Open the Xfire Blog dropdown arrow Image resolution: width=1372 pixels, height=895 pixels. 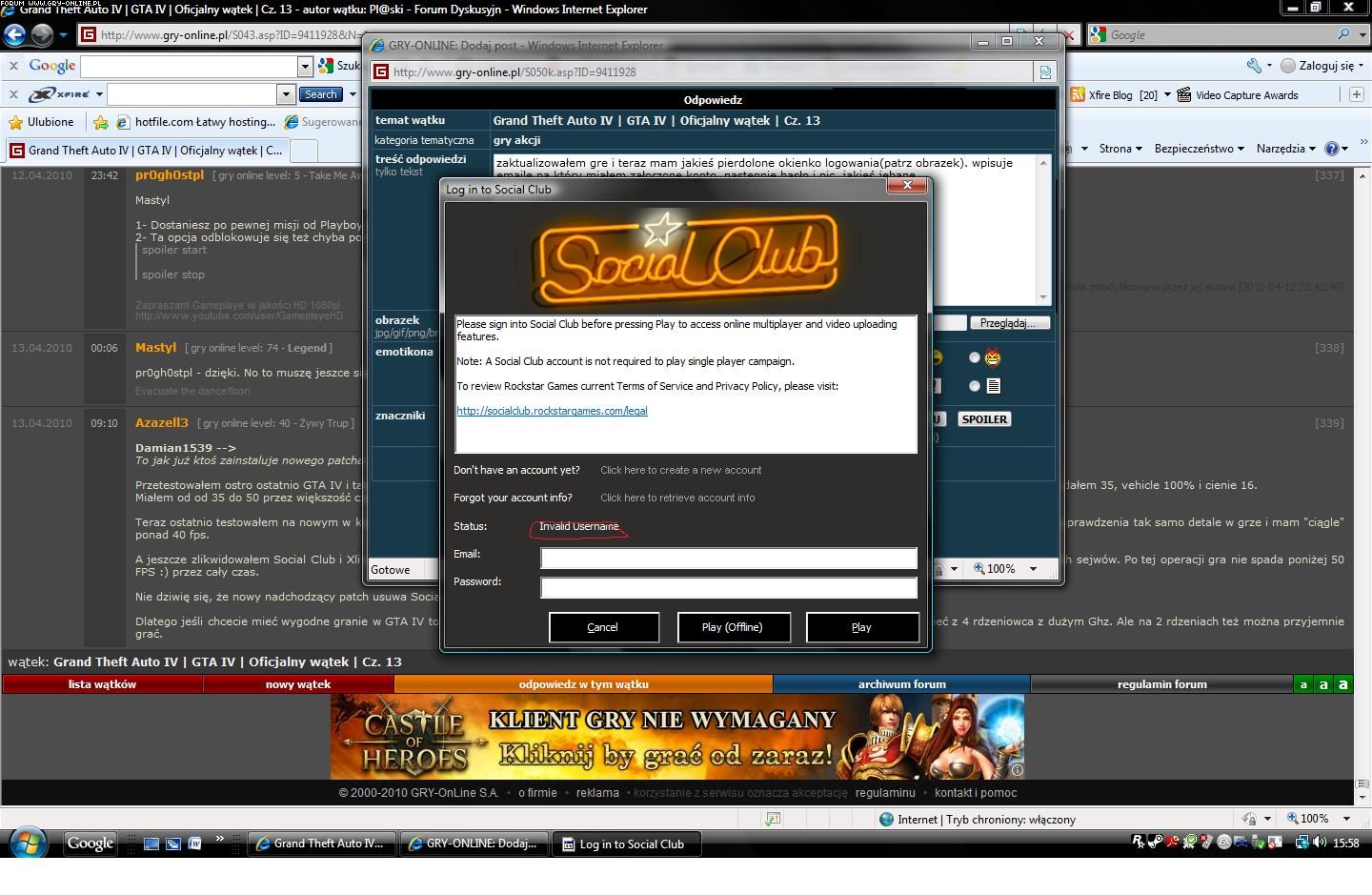coord(1166,94)
